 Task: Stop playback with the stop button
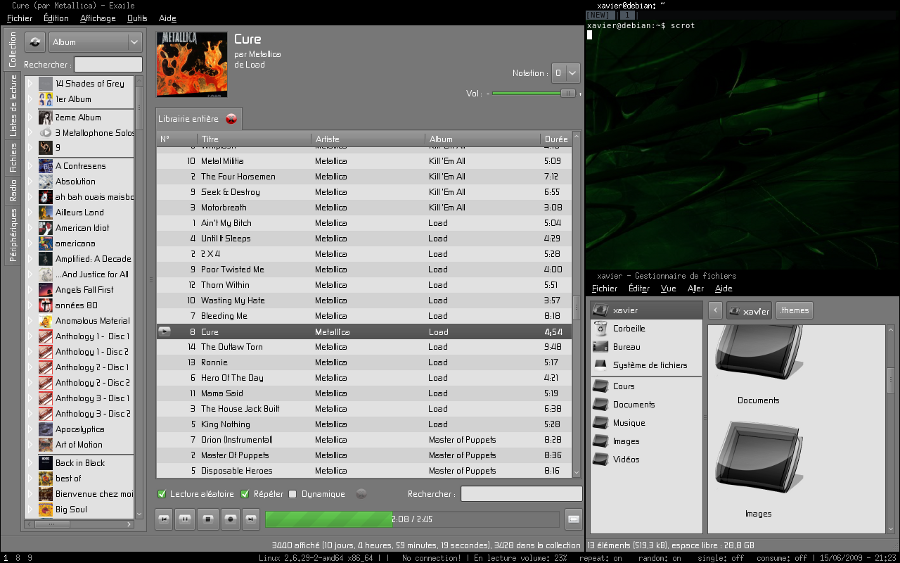click(208, 519)
